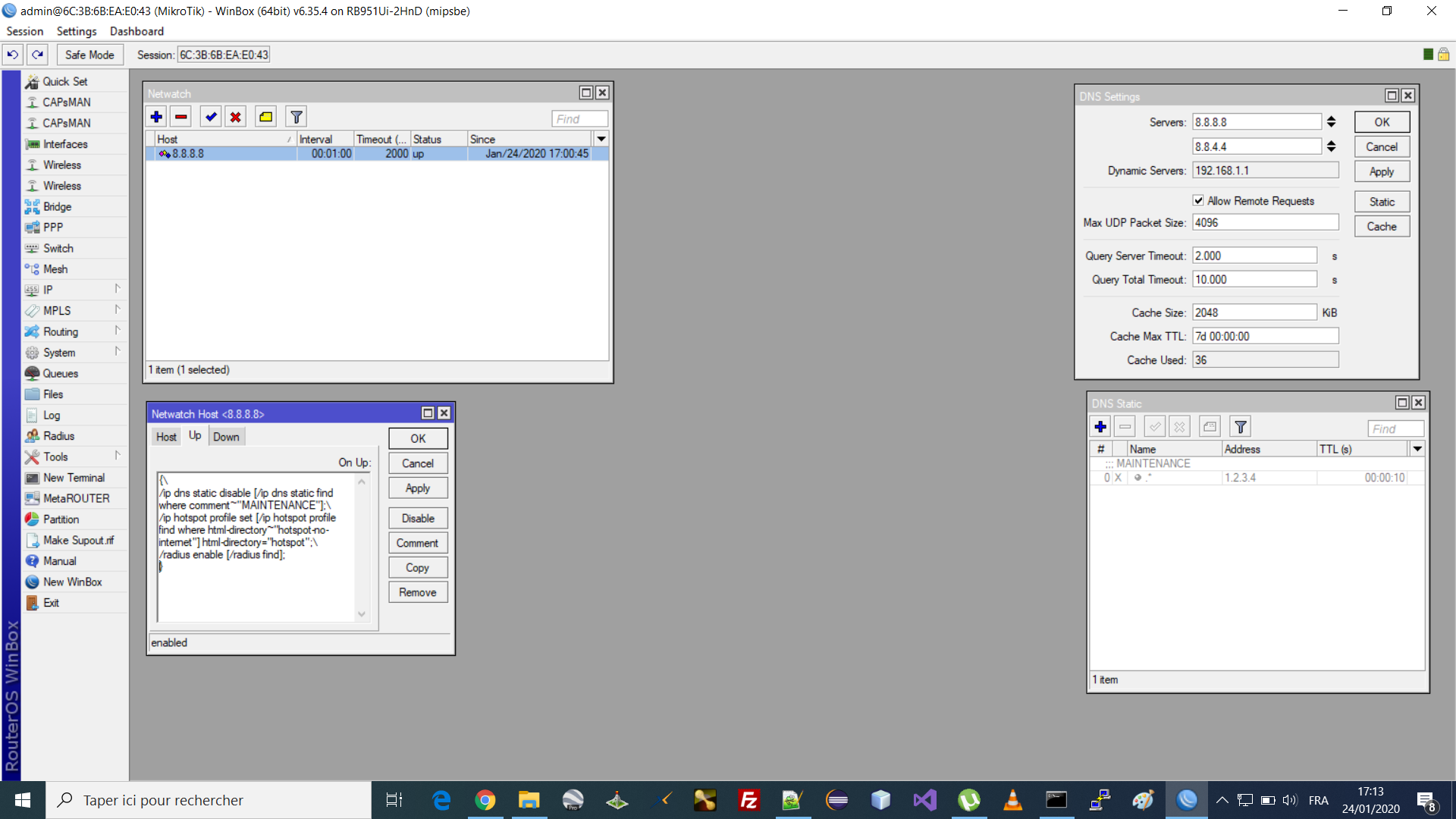Open the Dashboard menu
This screenshot has width=1456, height=819.
(136, 31)
